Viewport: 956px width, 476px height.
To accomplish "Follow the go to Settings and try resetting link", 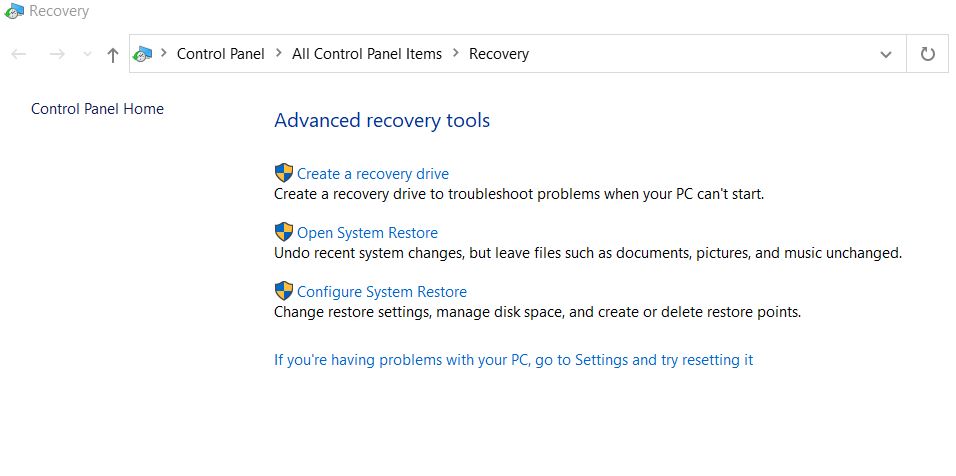I will [513, 360].
